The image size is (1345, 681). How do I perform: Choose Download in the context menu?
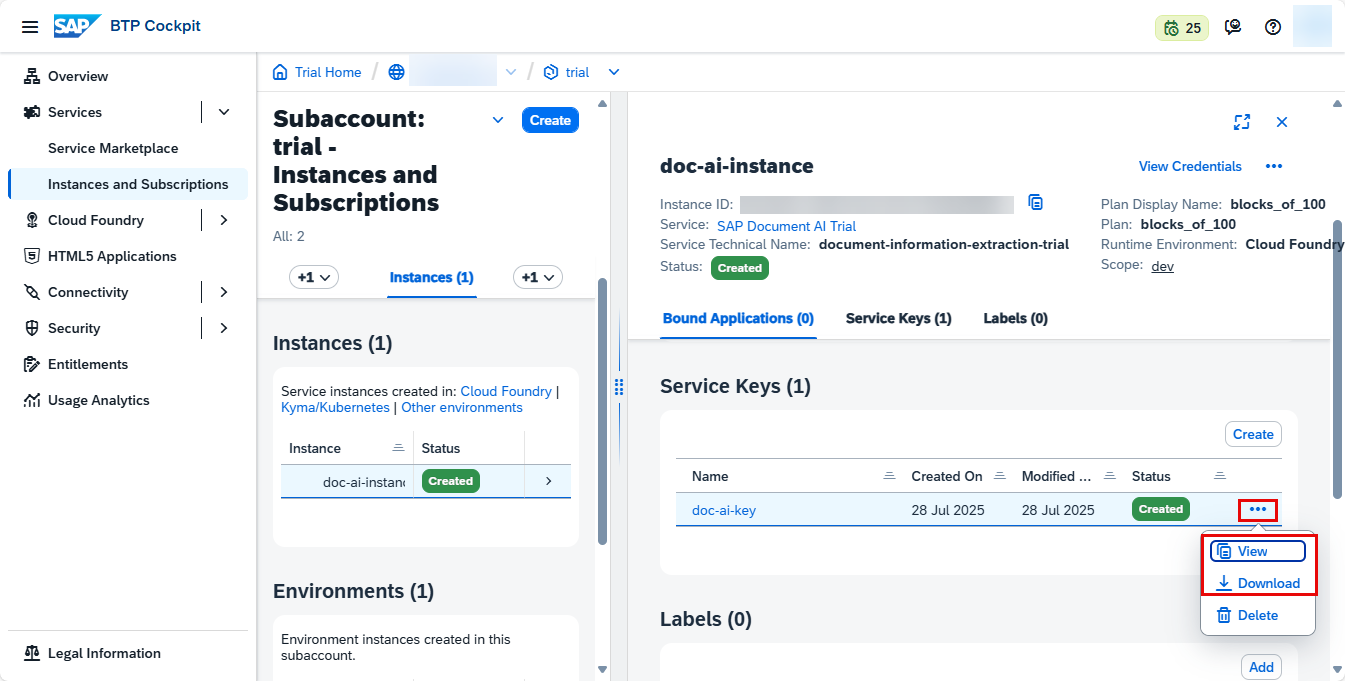(1258, 583)
